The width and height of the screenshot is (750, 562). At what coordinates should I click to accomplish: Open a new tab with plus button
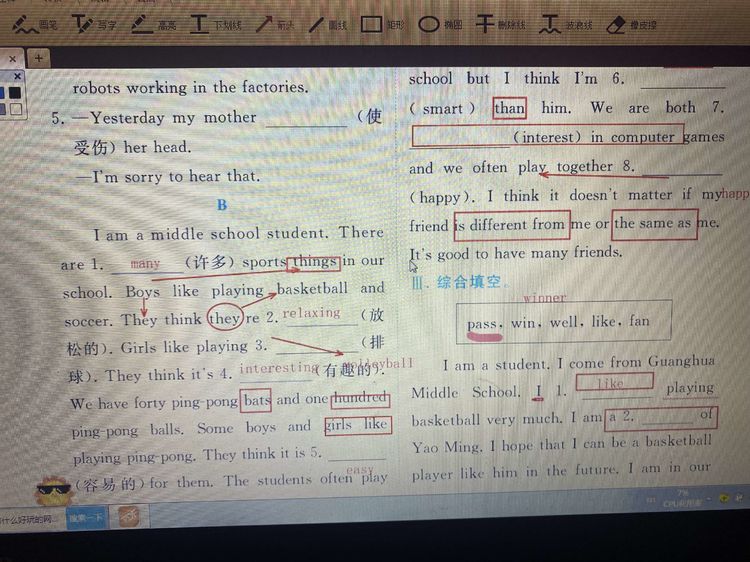38,58
